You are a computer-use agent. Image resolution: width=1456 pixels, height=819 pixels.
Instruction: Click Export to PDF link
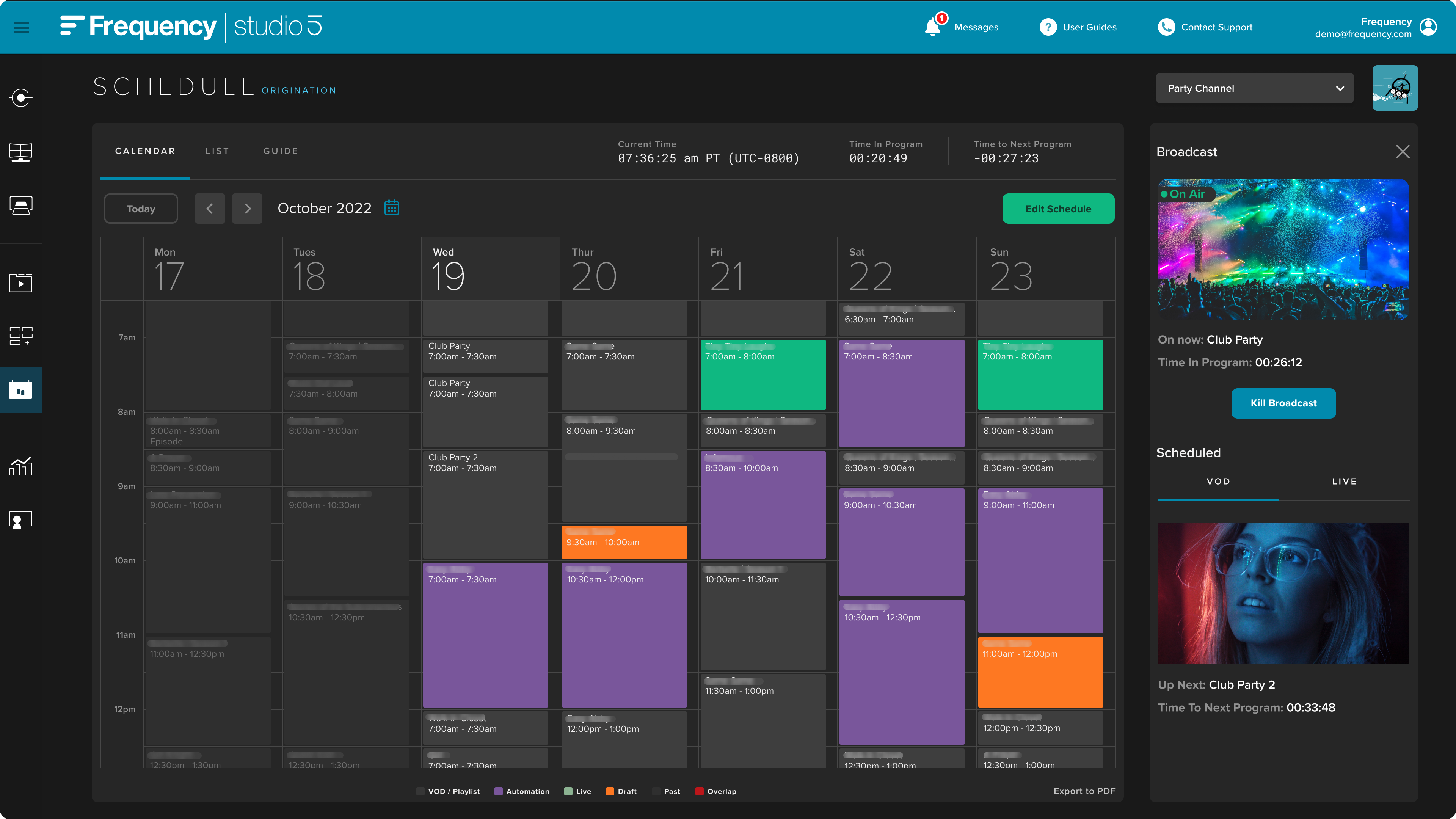tap(1084, 791)
